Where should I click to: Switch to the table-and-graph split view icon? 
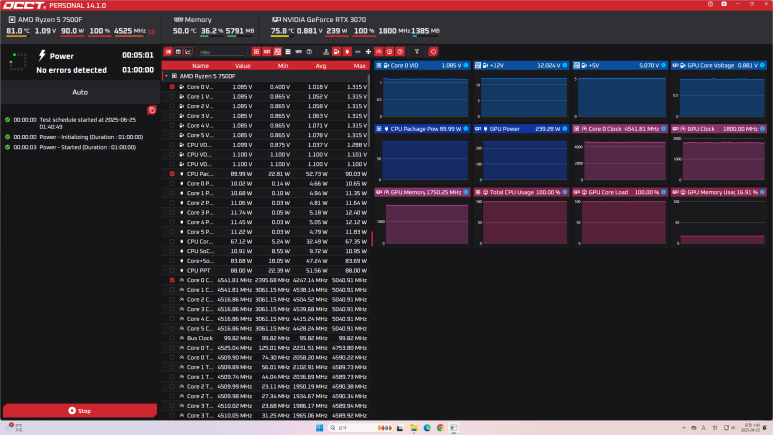(168, 52)
